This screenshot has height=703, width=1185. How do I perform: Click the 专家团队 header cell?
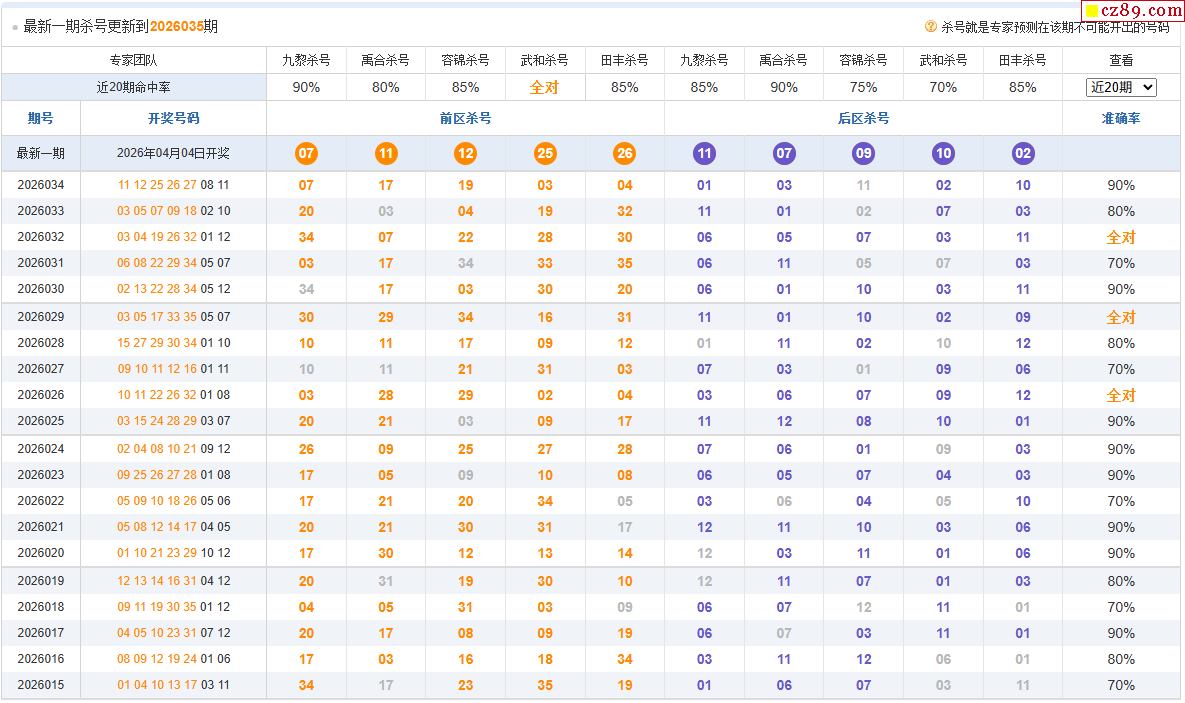[134, 60]
